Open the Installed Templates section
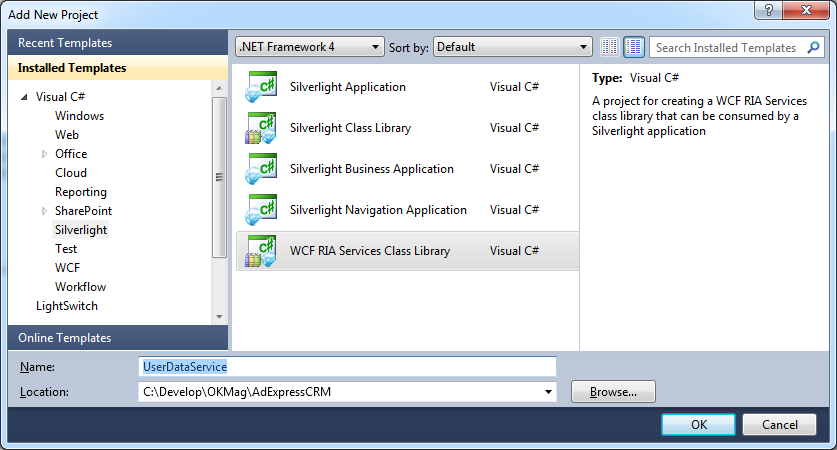 [x=118, y=68]
